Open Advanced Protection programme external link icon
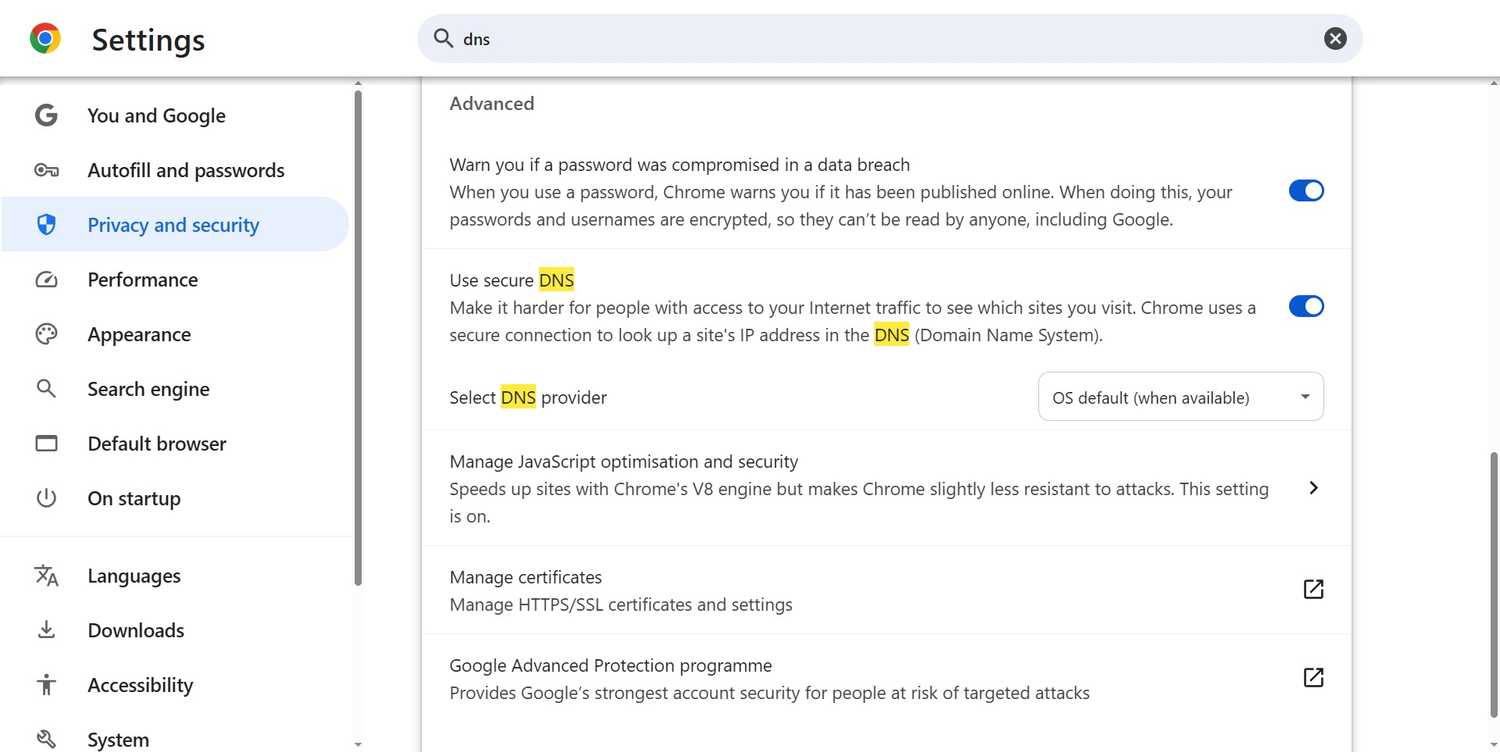This screenshot has height=752, width=1500. (1314, 677)
